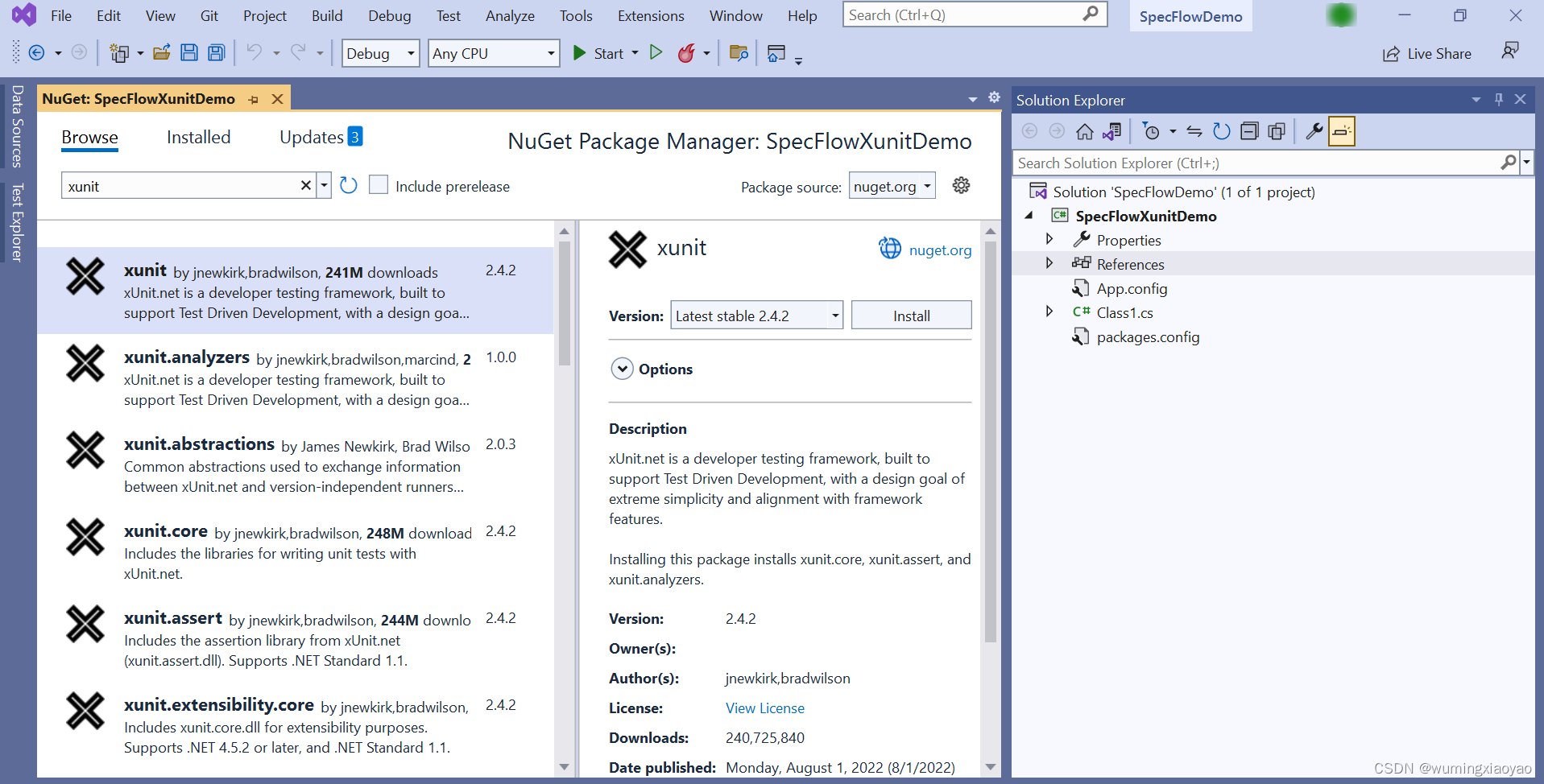The height and width of the screenshot is (784, 1544).
Task: Open the Extensions menu
Action: click(651, 16)
